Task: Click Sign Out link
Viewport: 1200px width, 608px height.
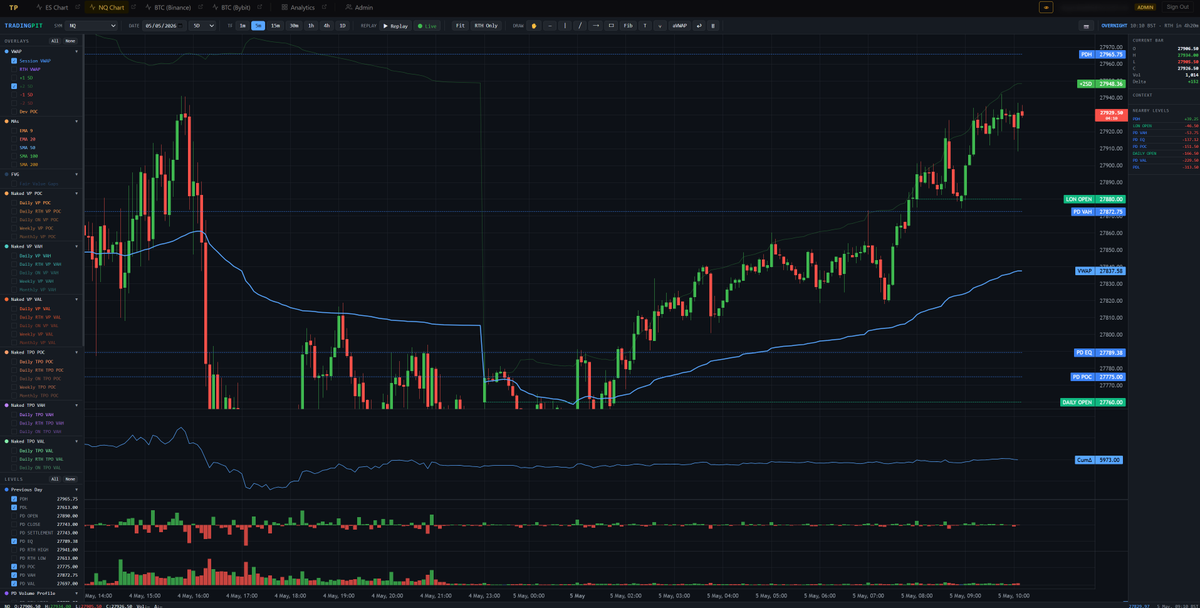Action: pos(1177,7)
